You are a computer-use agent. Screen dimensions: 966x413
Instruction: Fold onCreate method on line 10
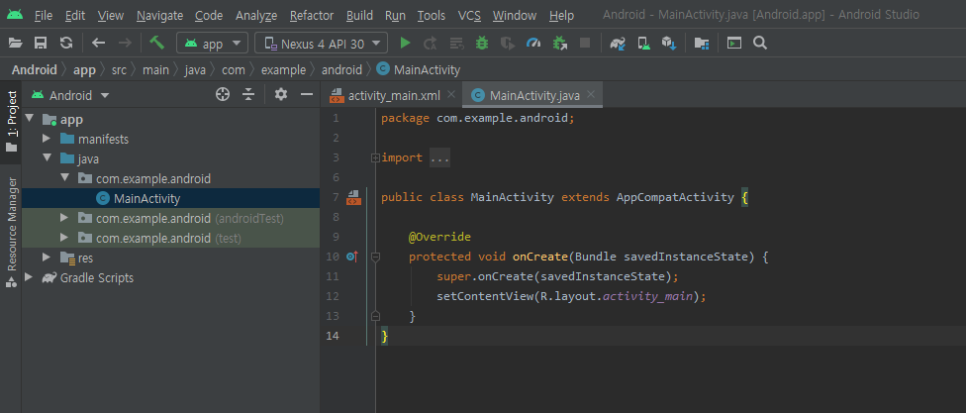pos(375,256)
